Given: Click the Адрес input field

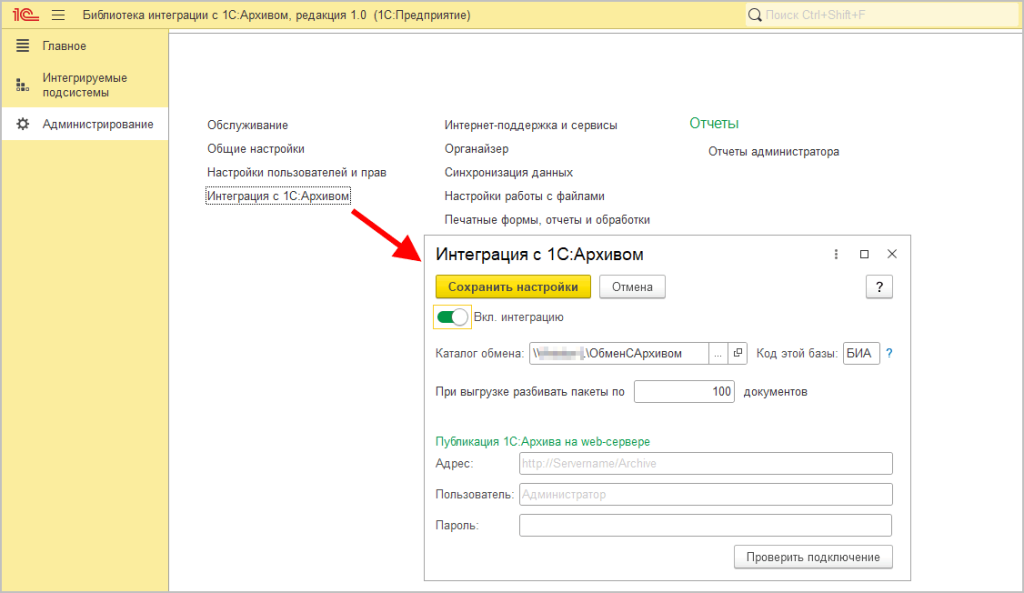Looking at the screenshot, I should (705, 463).
